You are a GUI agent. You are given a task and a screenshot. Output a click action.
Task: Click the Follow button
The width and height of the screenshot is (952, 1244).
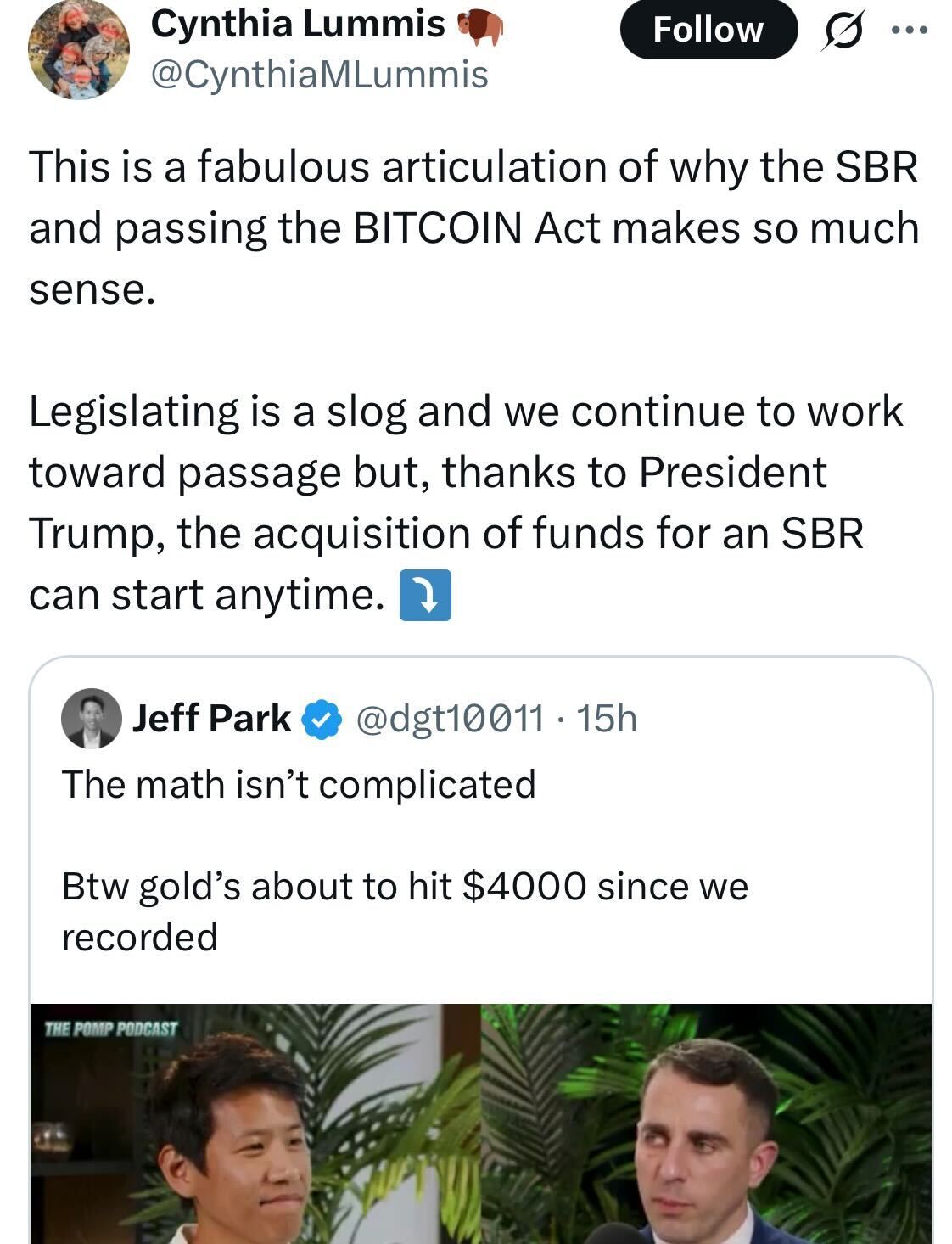pos(708,30)
